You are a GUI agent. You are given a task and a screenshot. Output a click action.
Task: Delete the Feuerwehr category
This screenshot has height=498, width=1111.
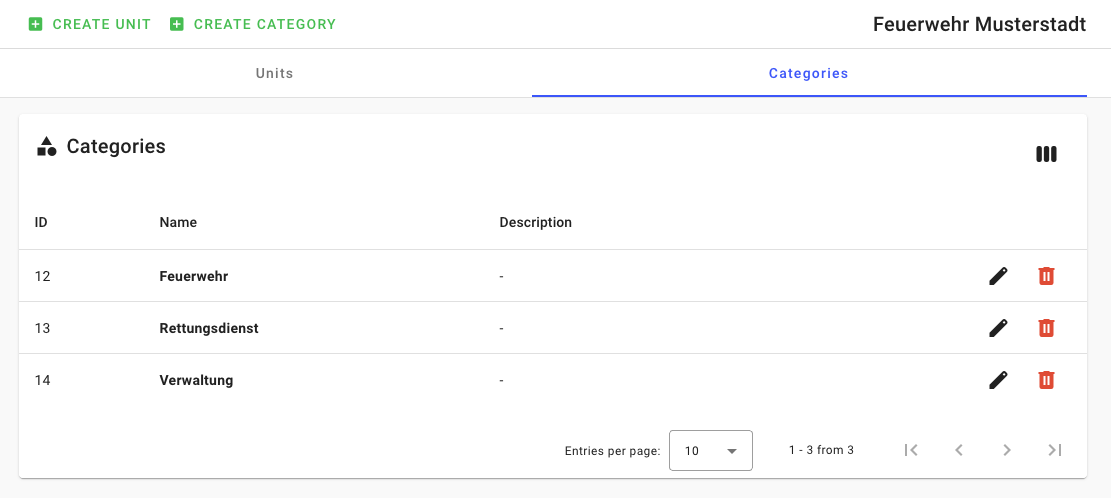coord(1046,276)
